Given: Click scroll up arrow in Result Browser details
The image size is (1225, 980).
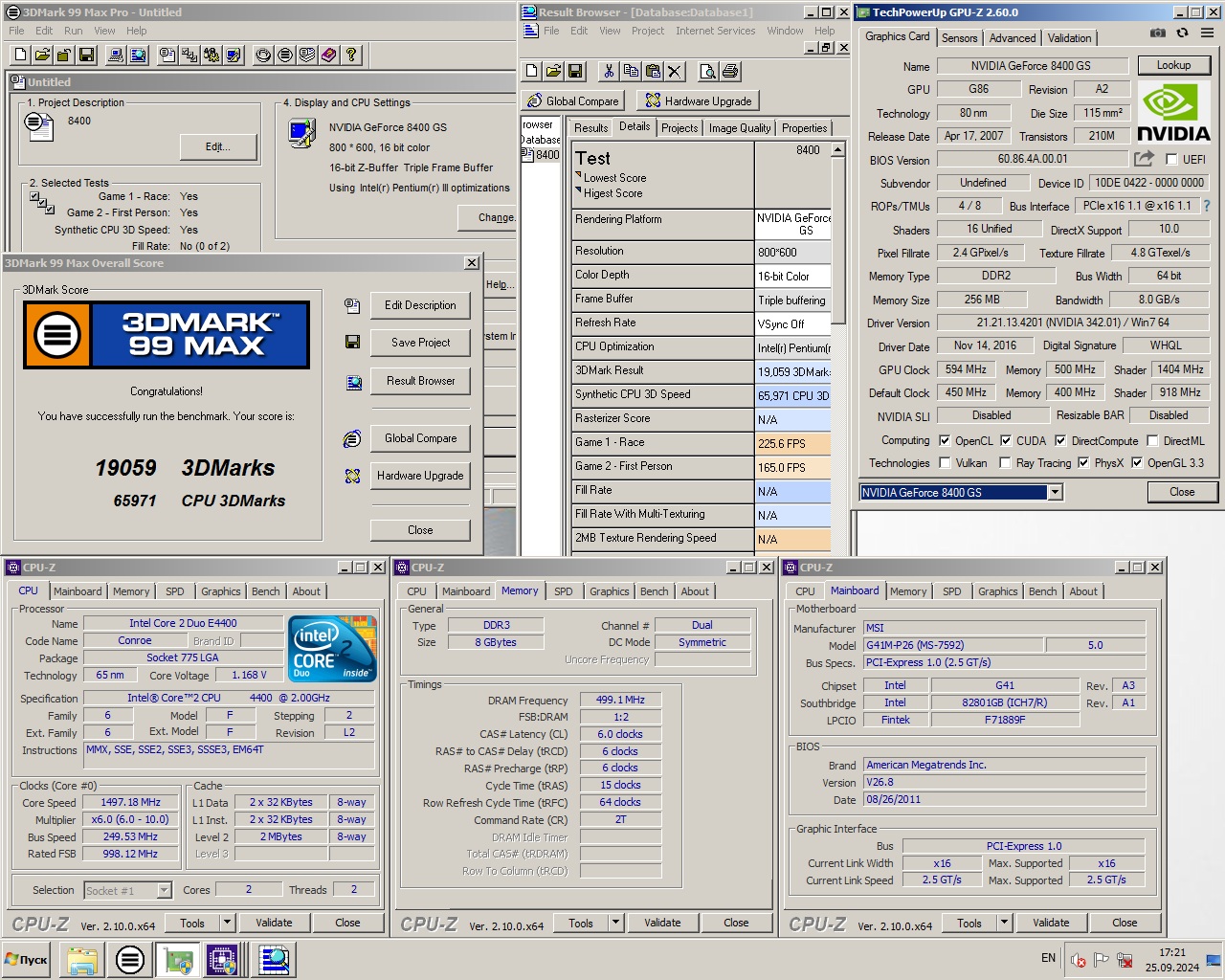Looking at the screenshot, I should tap(838, 150).
